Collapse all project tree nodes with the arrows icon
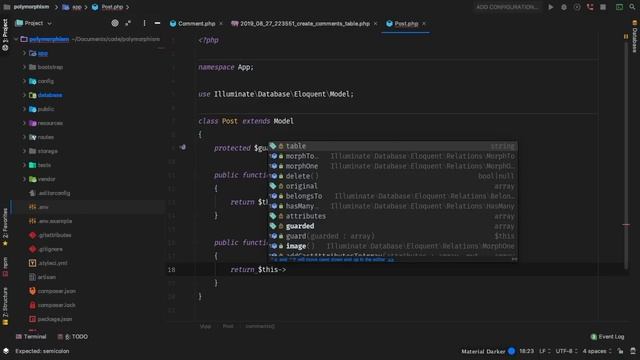640x360 pixels. pos(128,23)
